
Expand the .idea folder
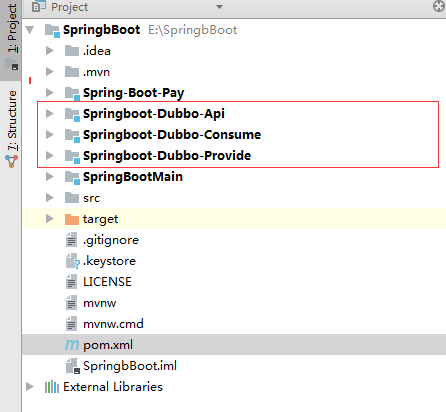[x=50, y=51]
